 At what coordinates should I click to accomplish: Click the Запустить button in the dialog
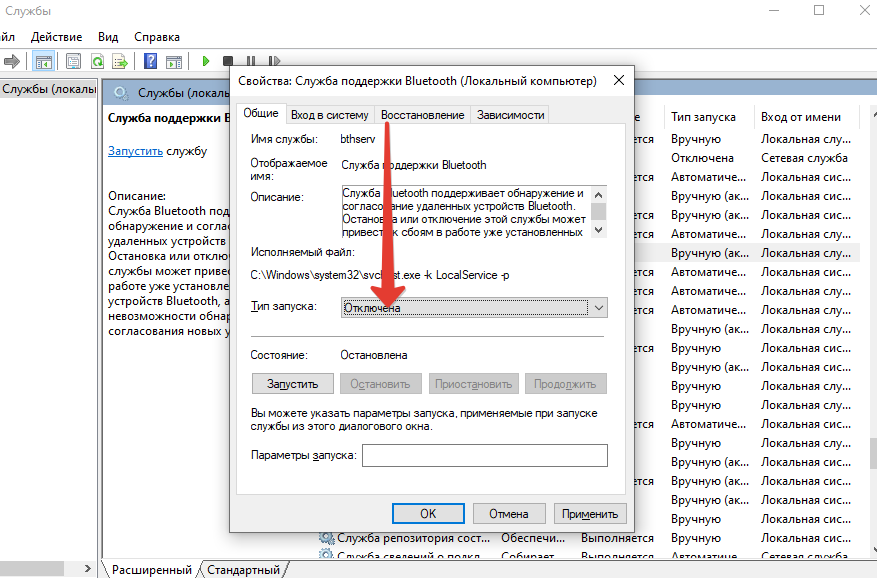(x=292, y=383)
